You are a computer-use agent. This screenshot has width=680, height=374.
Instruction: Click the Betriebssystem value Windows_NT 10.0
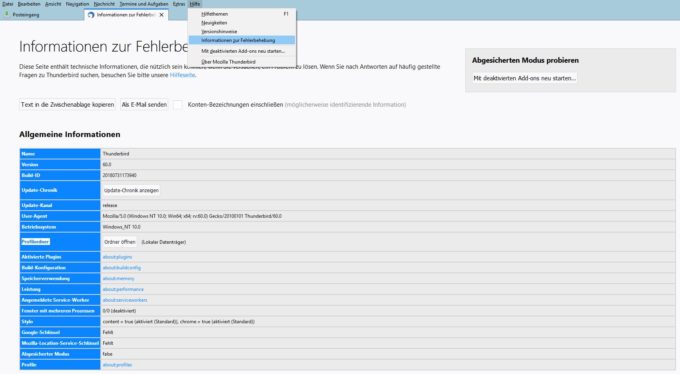pyautogui.click(x=122, y=227)
